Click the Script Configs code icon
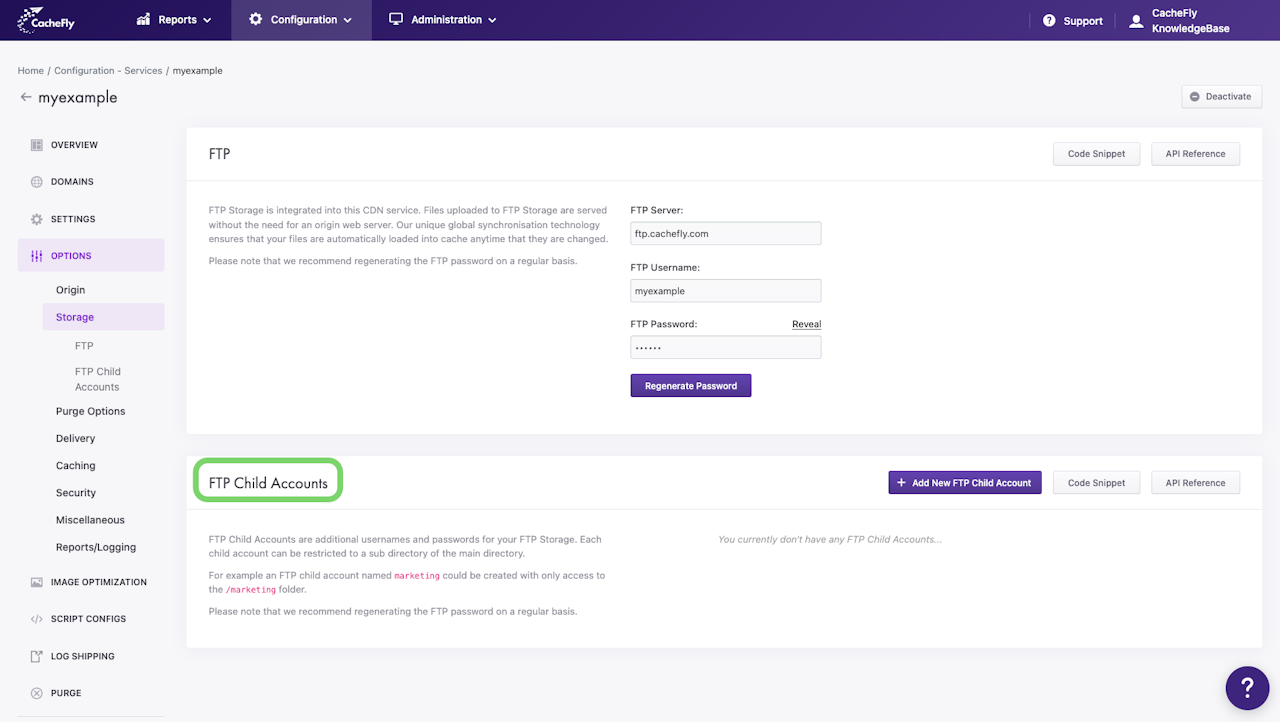 pos(37,619)
